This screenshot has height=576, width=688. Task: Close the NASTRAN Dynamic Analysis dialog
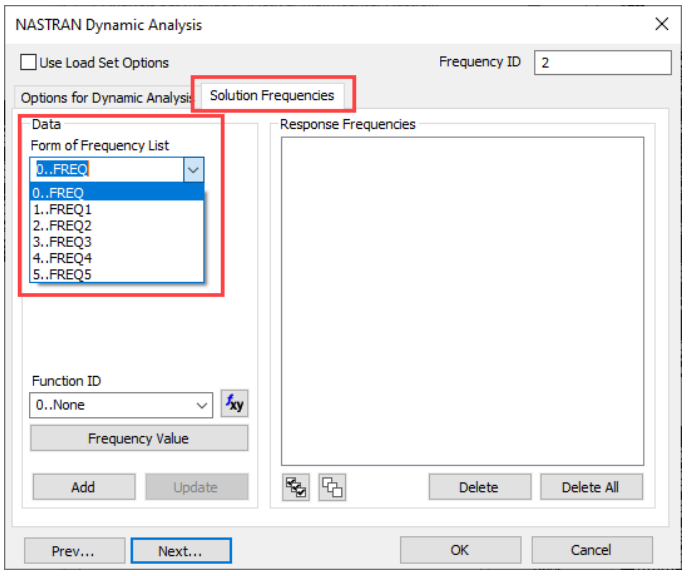[x=662, y=24]
